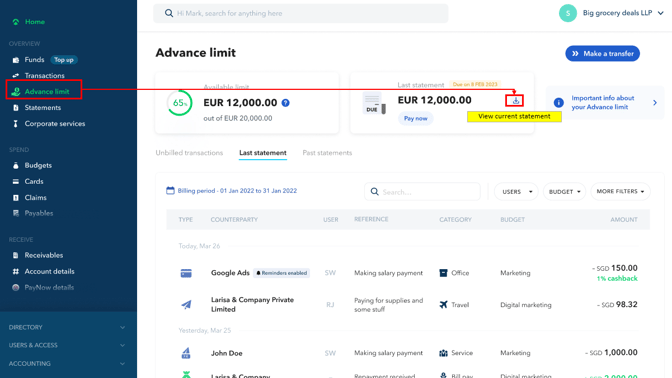
Task: Open the MORE FILTERS dropdown
Action: [620, 192]
